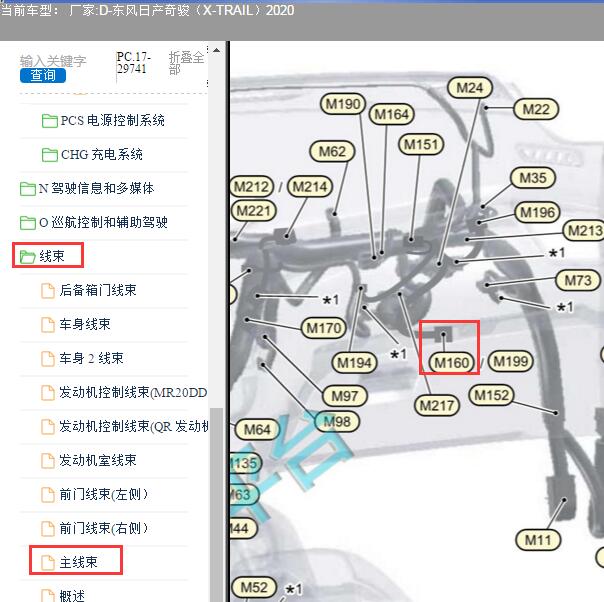This screenshot has width=604, height=602.
Task: Click connector label M24
Action: tap(470, 88)
